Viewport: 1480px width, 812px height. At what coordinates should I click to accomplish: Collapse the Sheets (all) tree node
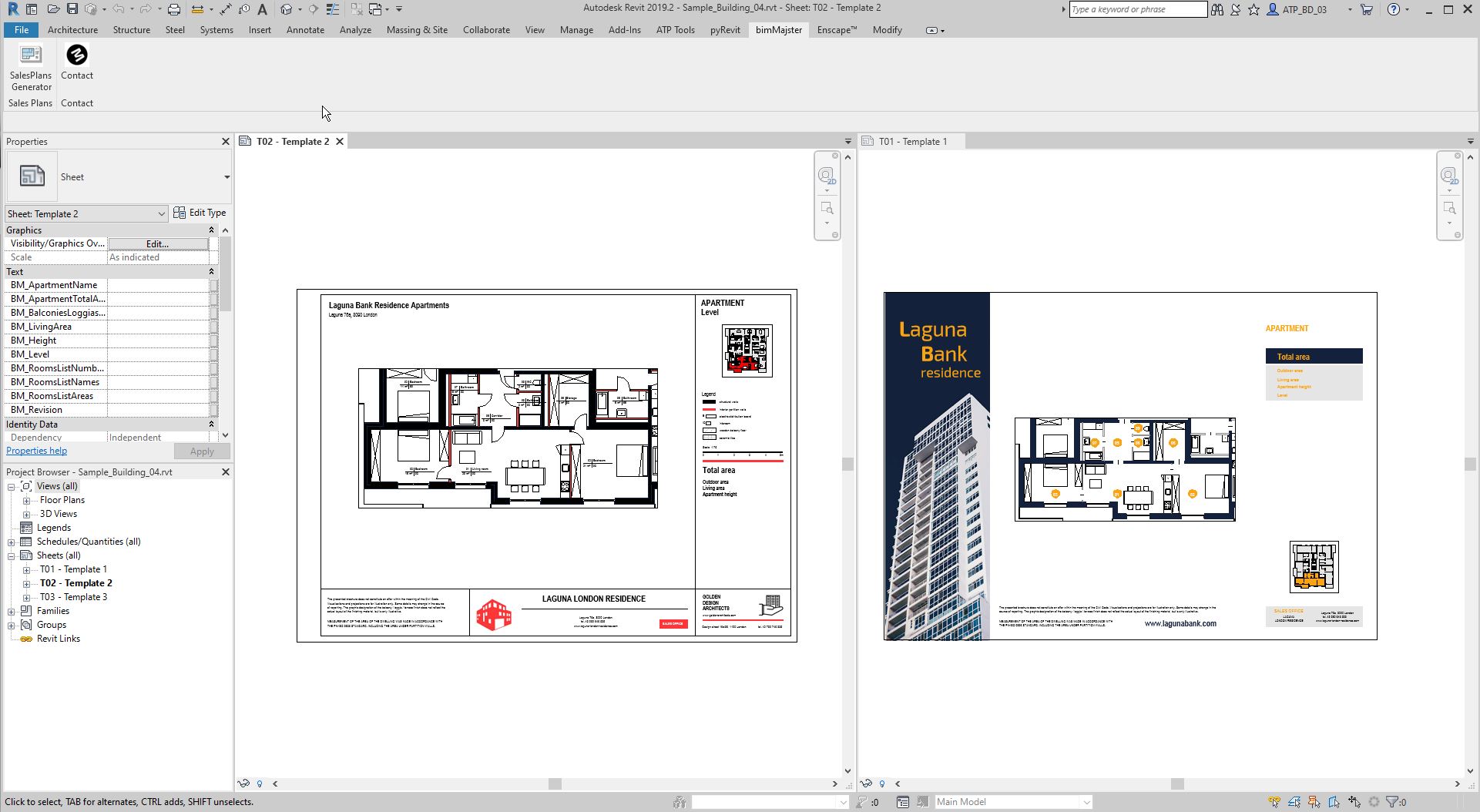(12, 556)
